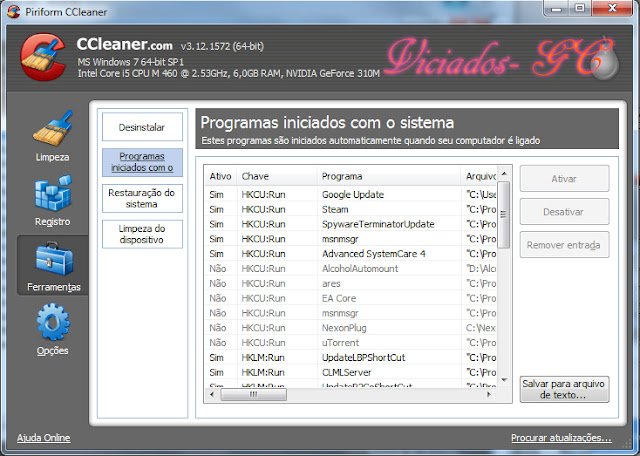Select the Google Update entry
Viewport: 640px width, 456px height.
click(351, 194)
